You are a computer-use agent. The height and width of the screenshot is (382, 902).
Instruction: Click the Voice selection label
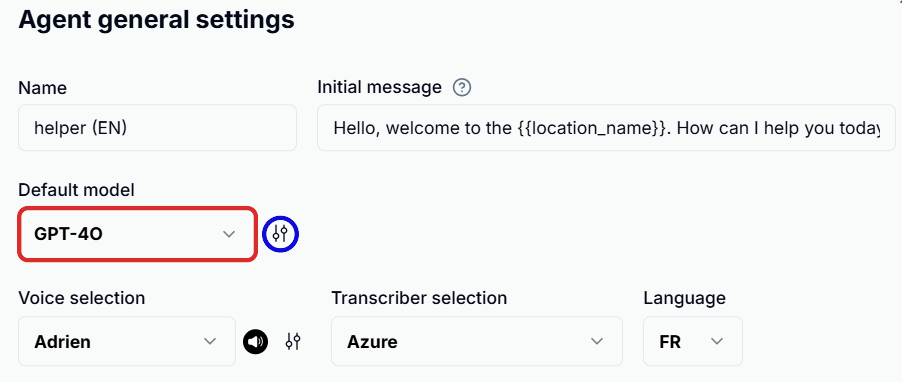pos(82,298)
